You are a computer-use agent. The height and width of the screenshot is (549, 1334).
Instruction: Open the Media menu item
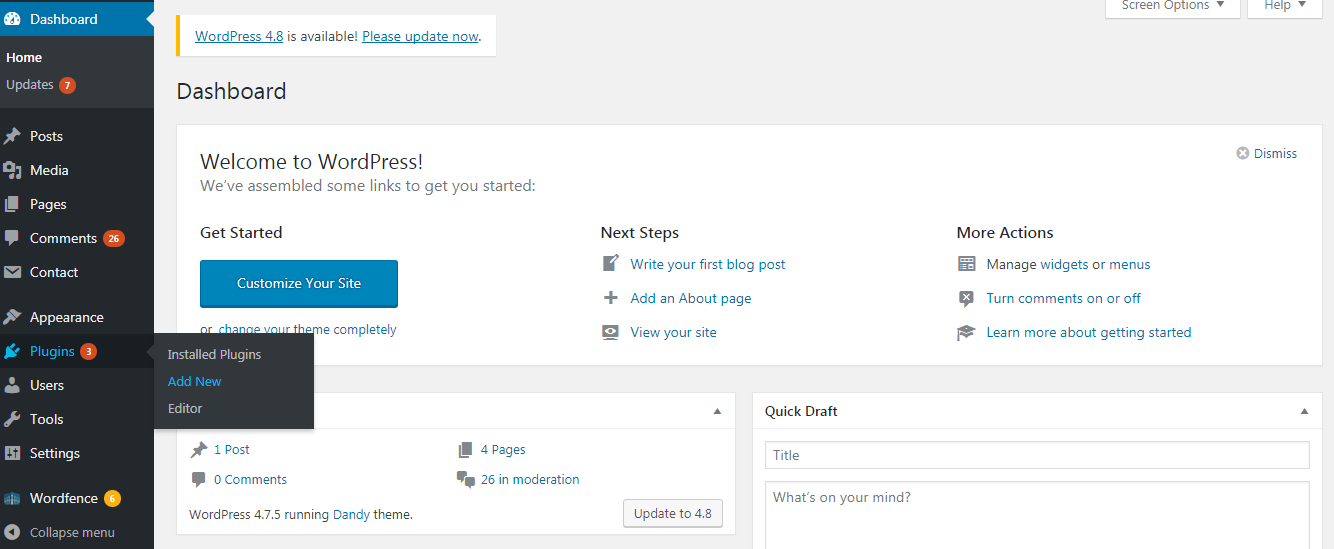point(77,170)
